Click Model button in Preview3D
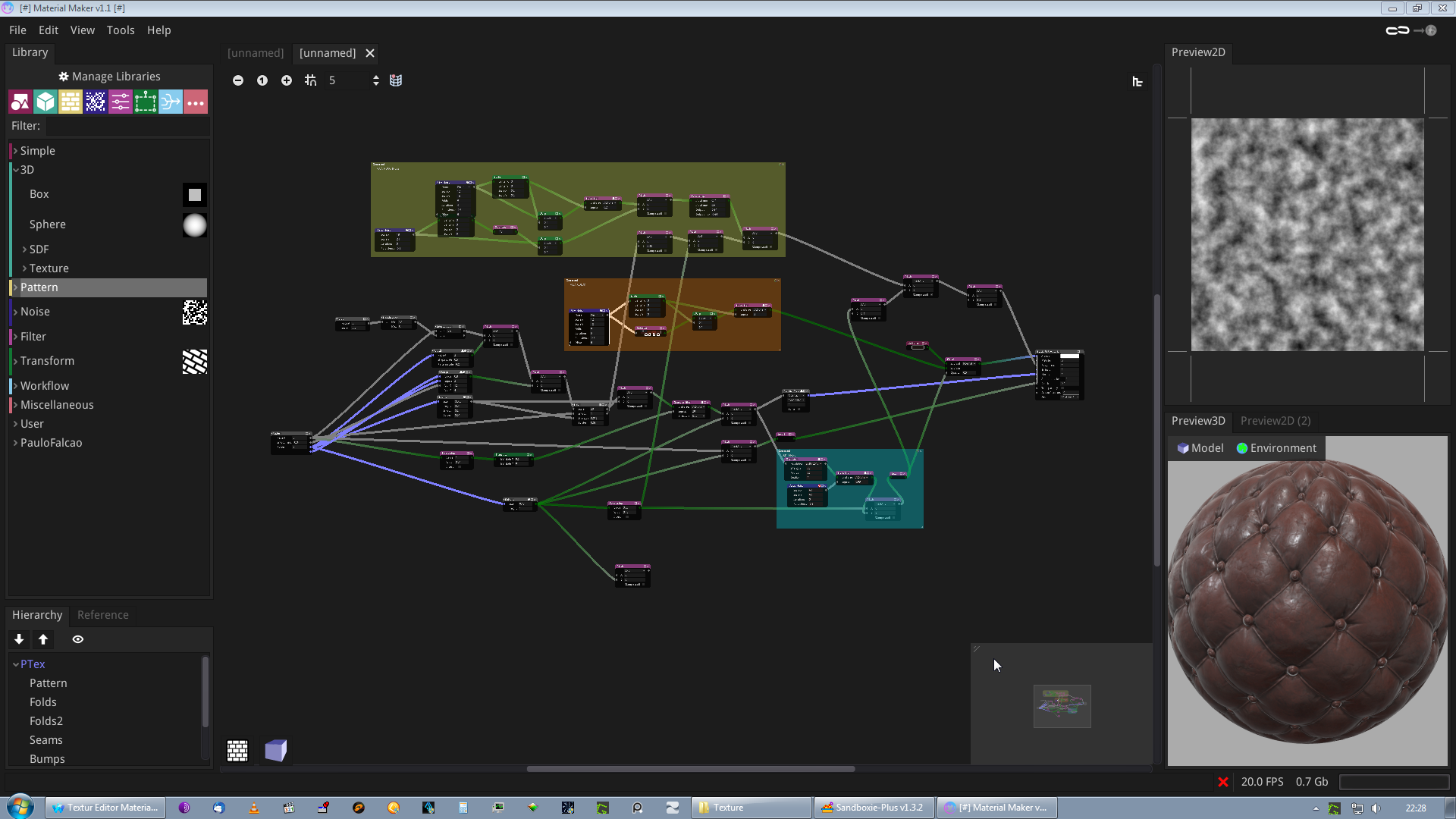The image size is (1456, 819). pos(1200,448)
